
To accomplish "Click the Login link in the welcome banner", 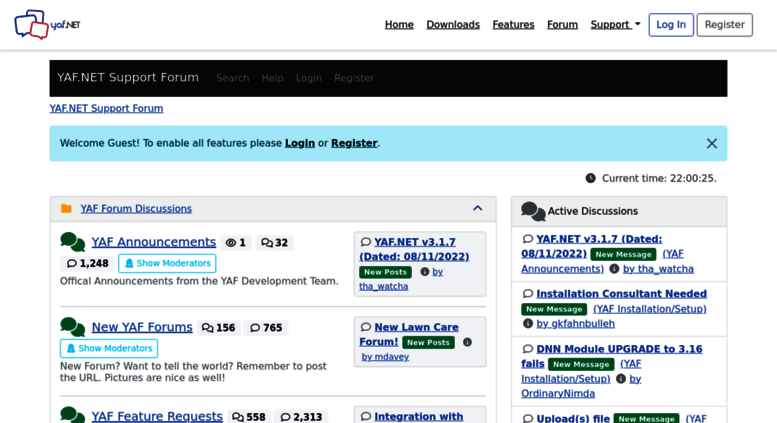I will (300, 143).
